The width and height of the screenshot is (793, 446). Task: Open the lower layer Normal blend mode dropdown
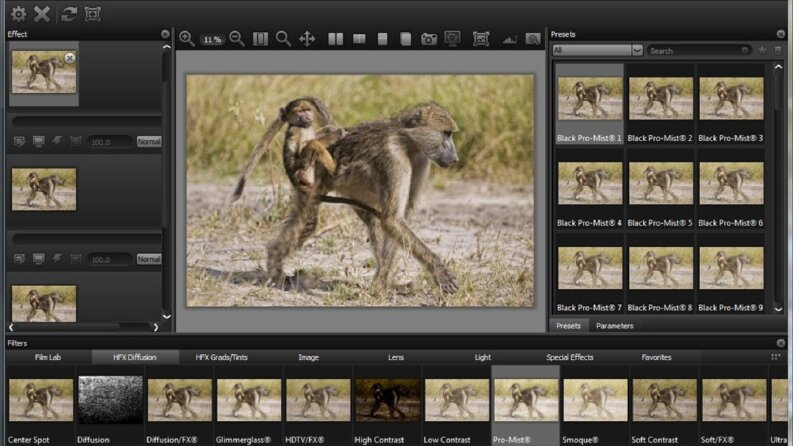(x=149, y=259)
